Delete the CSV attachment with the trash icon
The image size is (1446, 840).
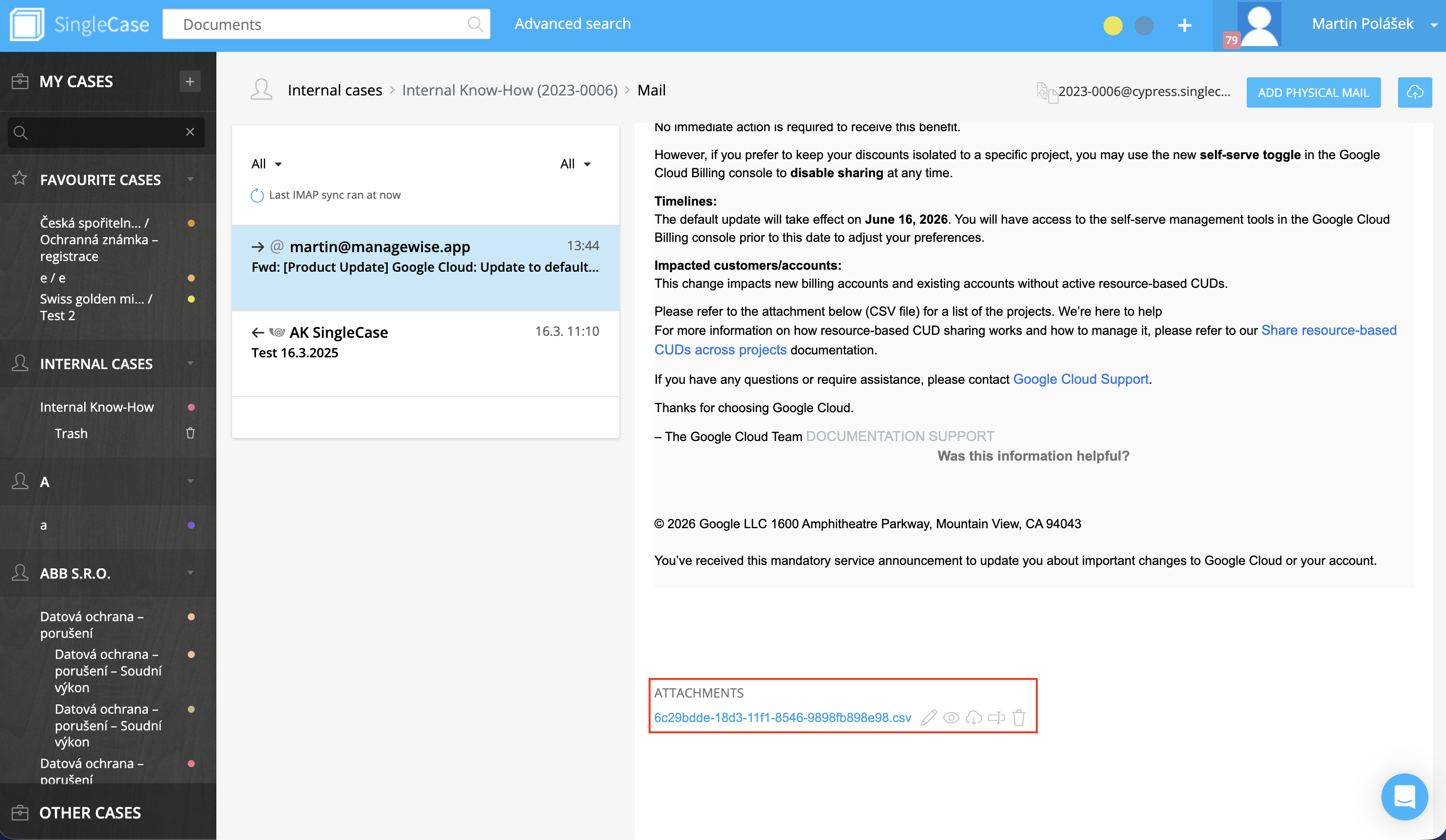1019,718
